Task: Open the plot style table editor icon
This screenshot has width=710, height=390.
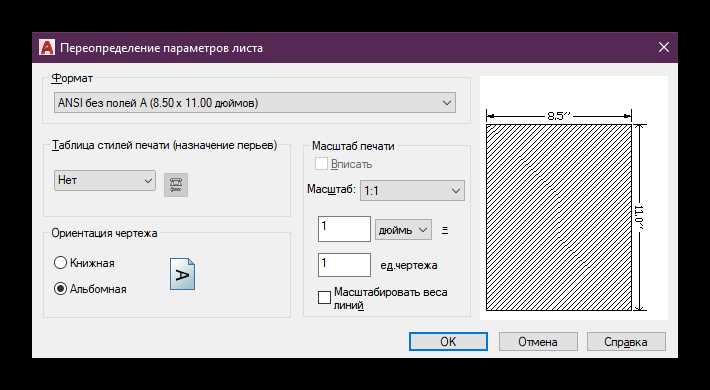Action: click(x=176, y=184)
